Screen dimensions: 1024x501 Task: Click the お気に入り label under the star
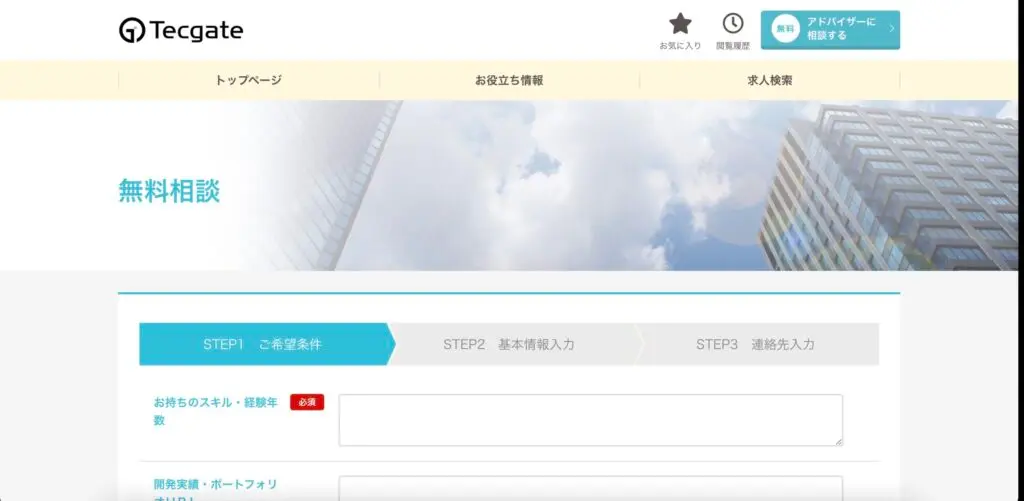pos(680,46)
